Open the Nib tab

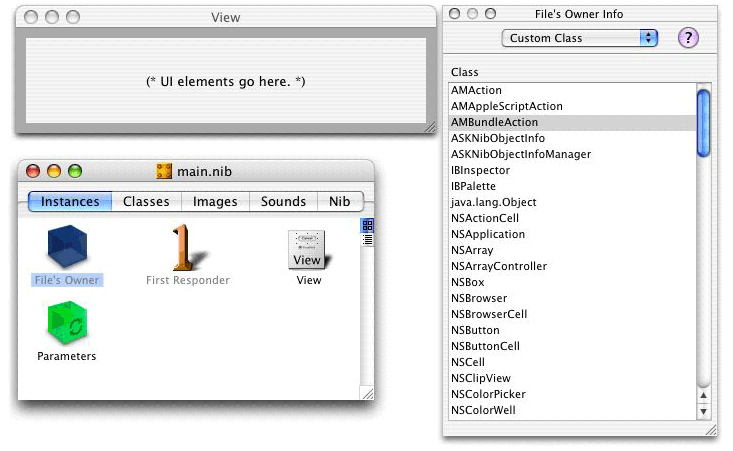[x=339, y=201]
